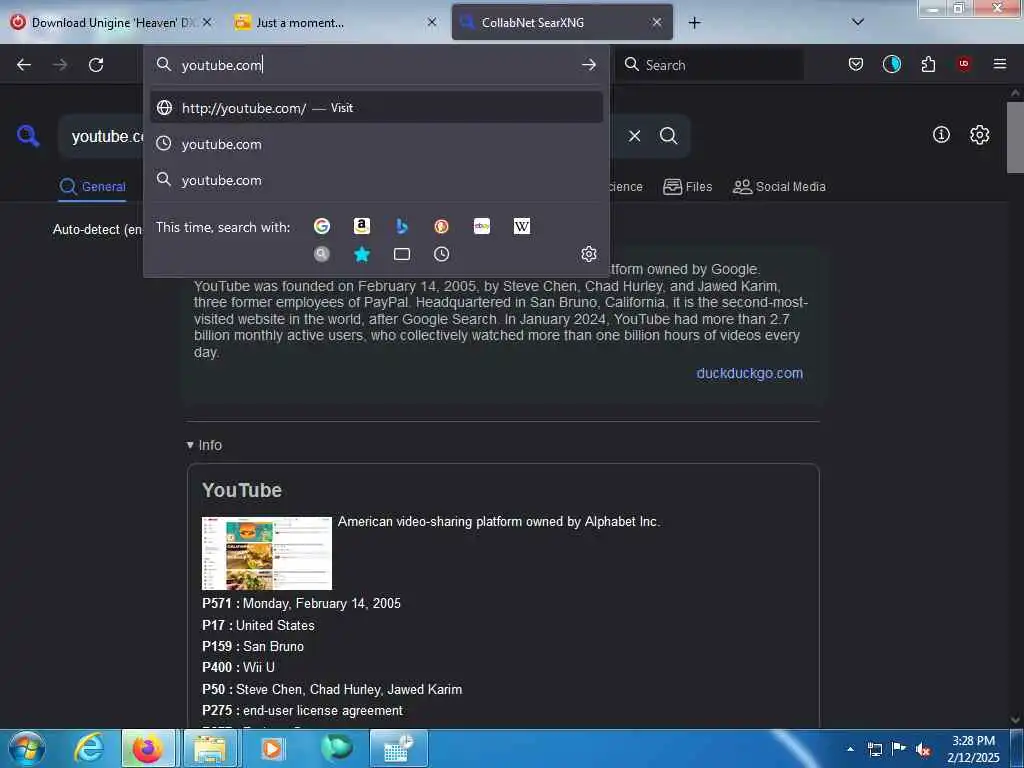Open the SearXNG about info icon
The image size is (1024, 768).
[941, 135]
